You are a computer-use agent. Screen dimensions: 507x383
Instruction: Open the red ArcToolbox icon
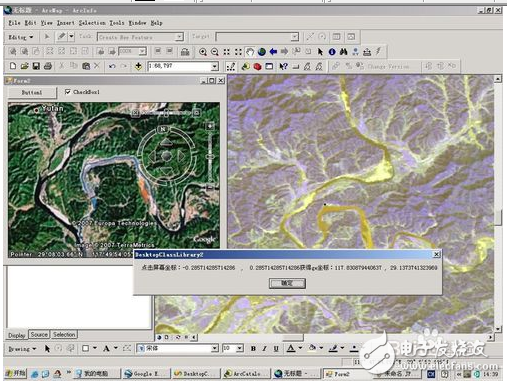(x=257, y=66)
